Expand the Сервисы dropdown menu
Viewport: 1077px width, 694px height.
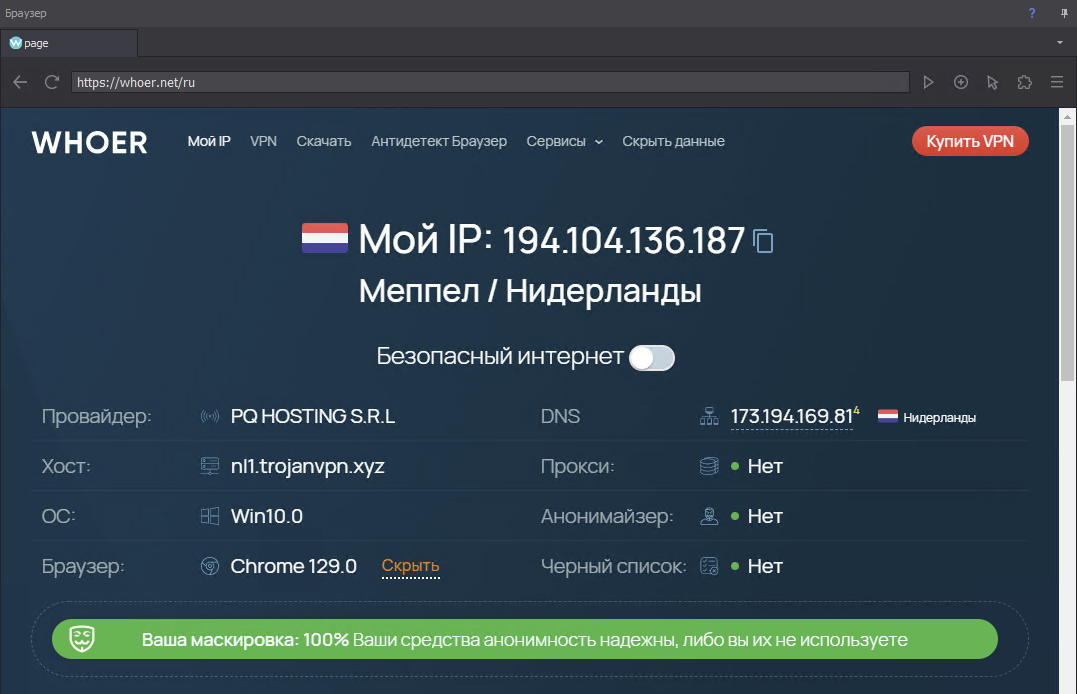coord(565,142)
